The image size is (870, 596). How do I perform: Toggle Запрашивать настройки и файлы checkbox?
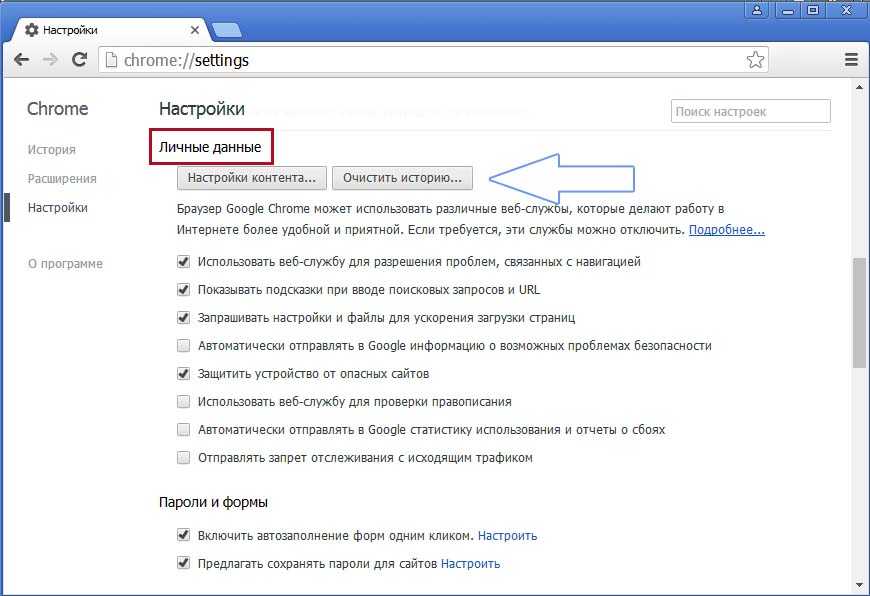pos(183,317)
